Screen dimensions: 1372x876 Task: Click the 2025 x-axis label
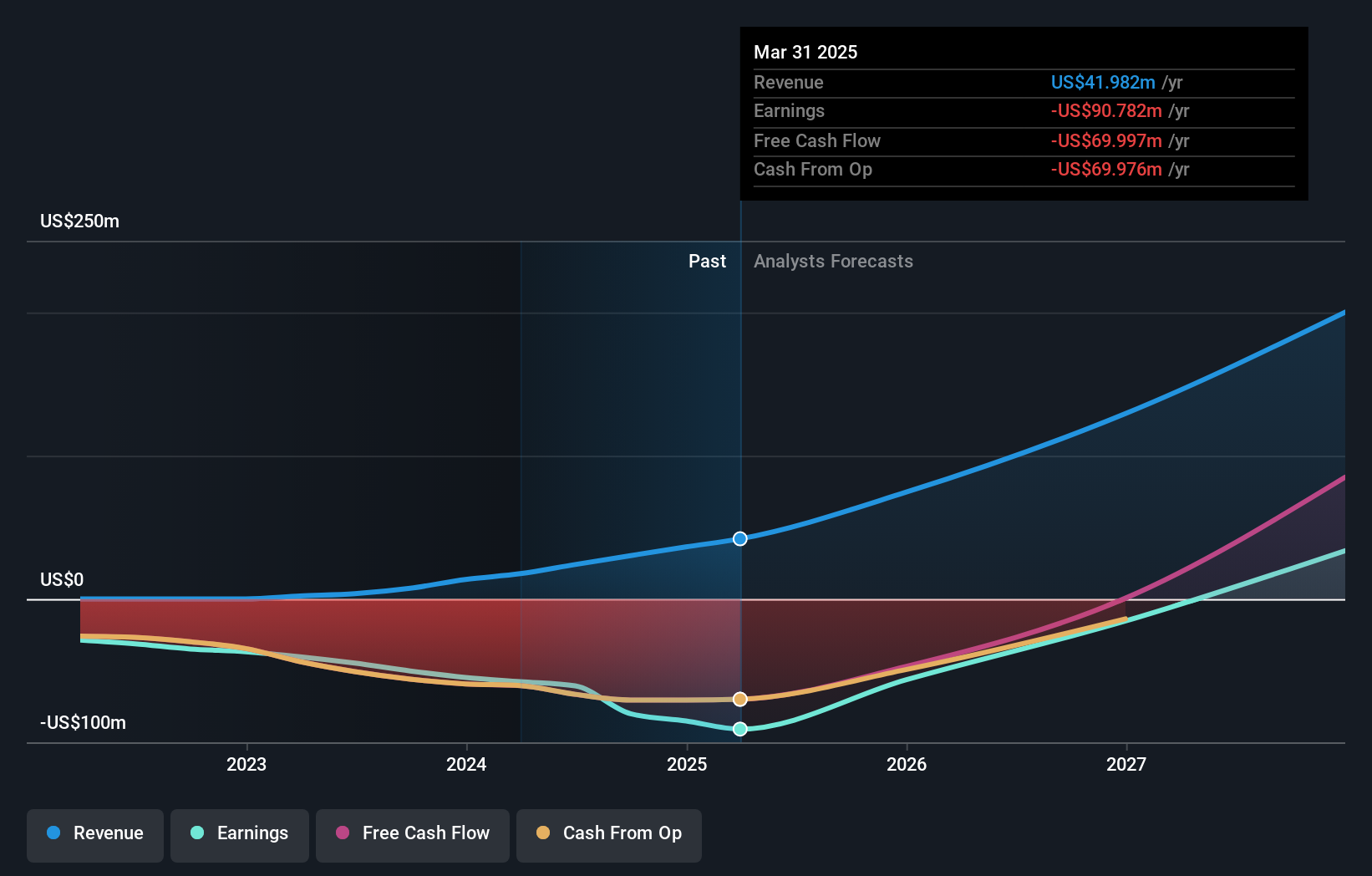tap(687, 764)
